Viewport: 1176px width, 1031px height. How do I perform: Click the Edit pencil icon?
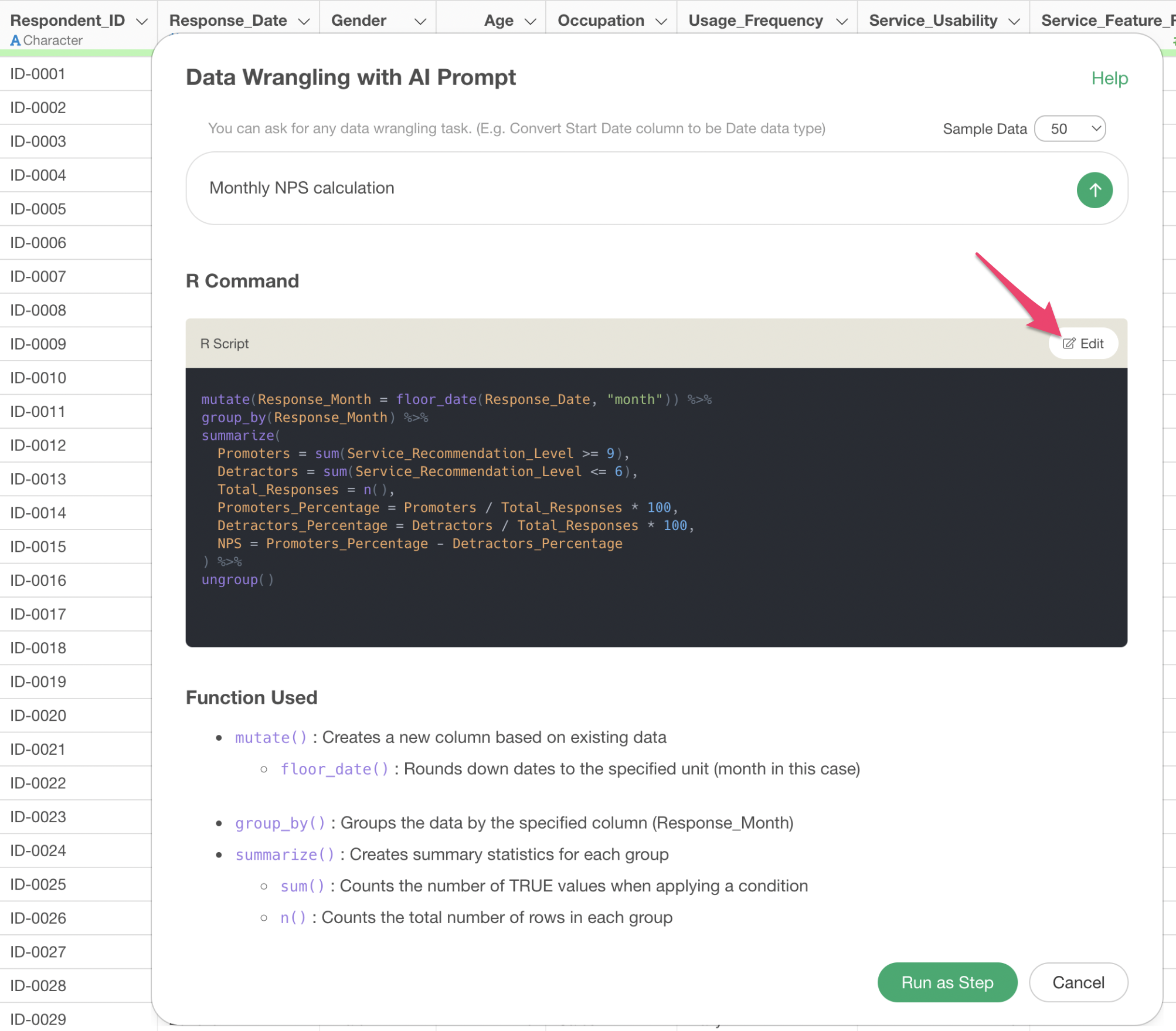click(1069, 344)
